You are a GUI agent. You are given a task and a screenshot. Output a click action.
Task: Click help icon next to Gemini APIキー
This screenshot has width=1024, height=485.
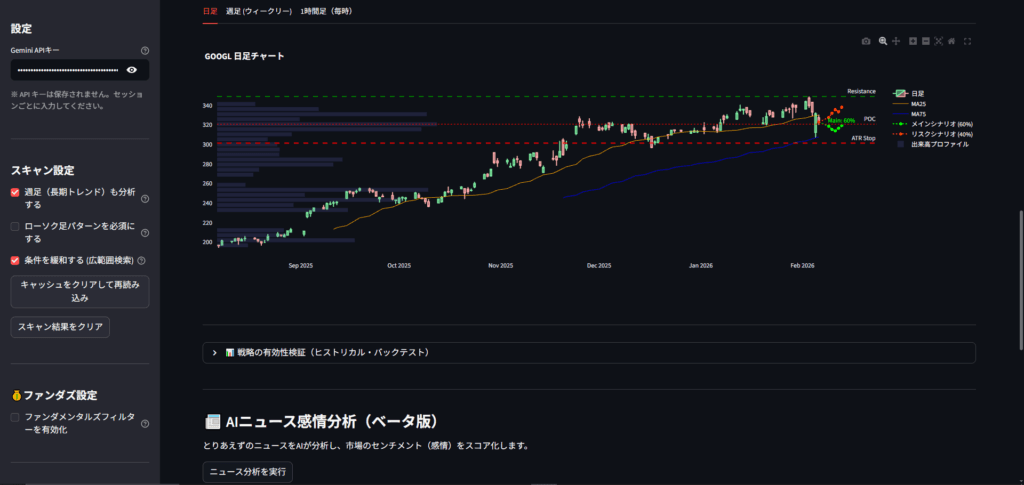click(145, 50)
